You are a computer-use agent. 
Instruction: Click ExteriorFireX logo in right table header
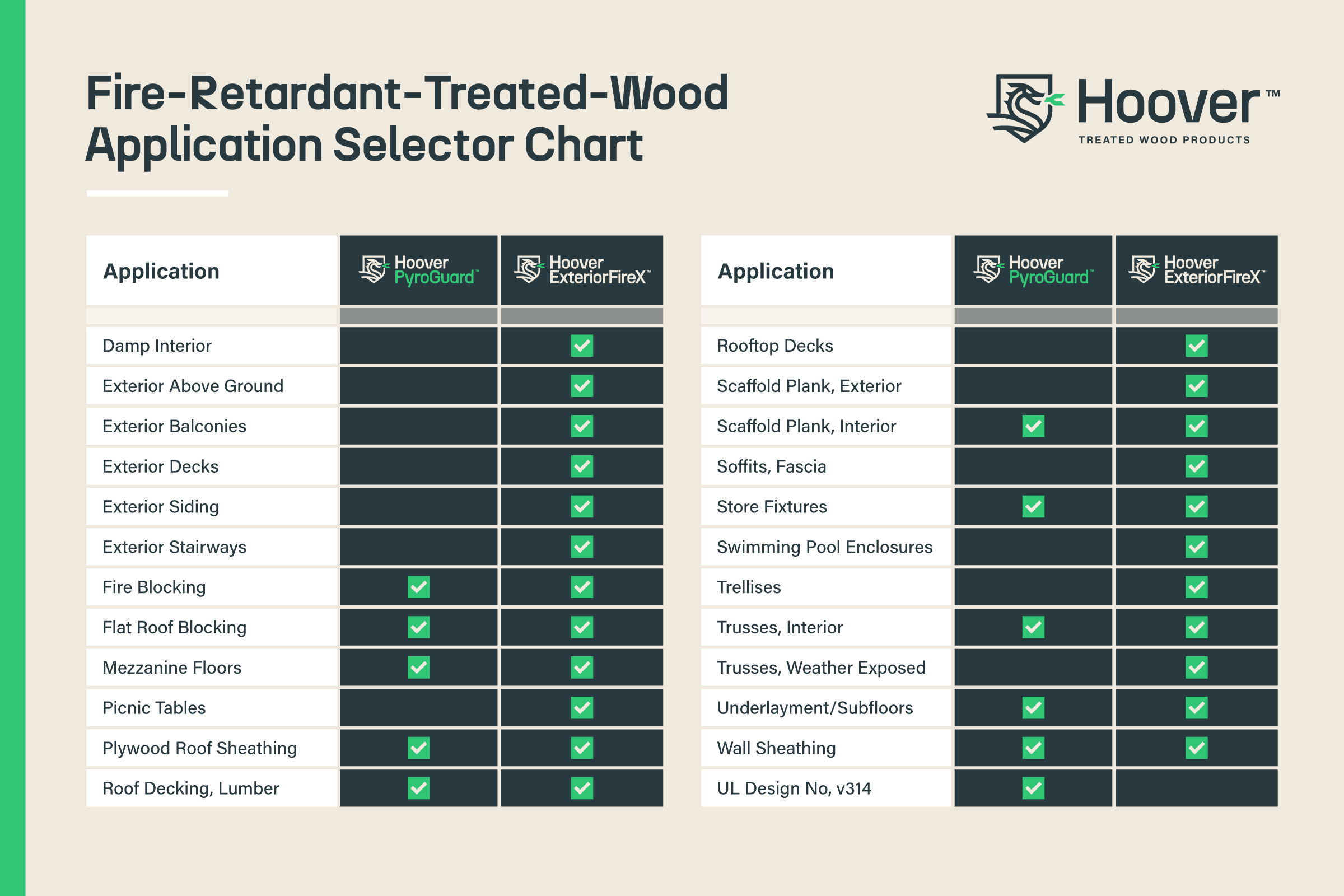click(1197, 270)
